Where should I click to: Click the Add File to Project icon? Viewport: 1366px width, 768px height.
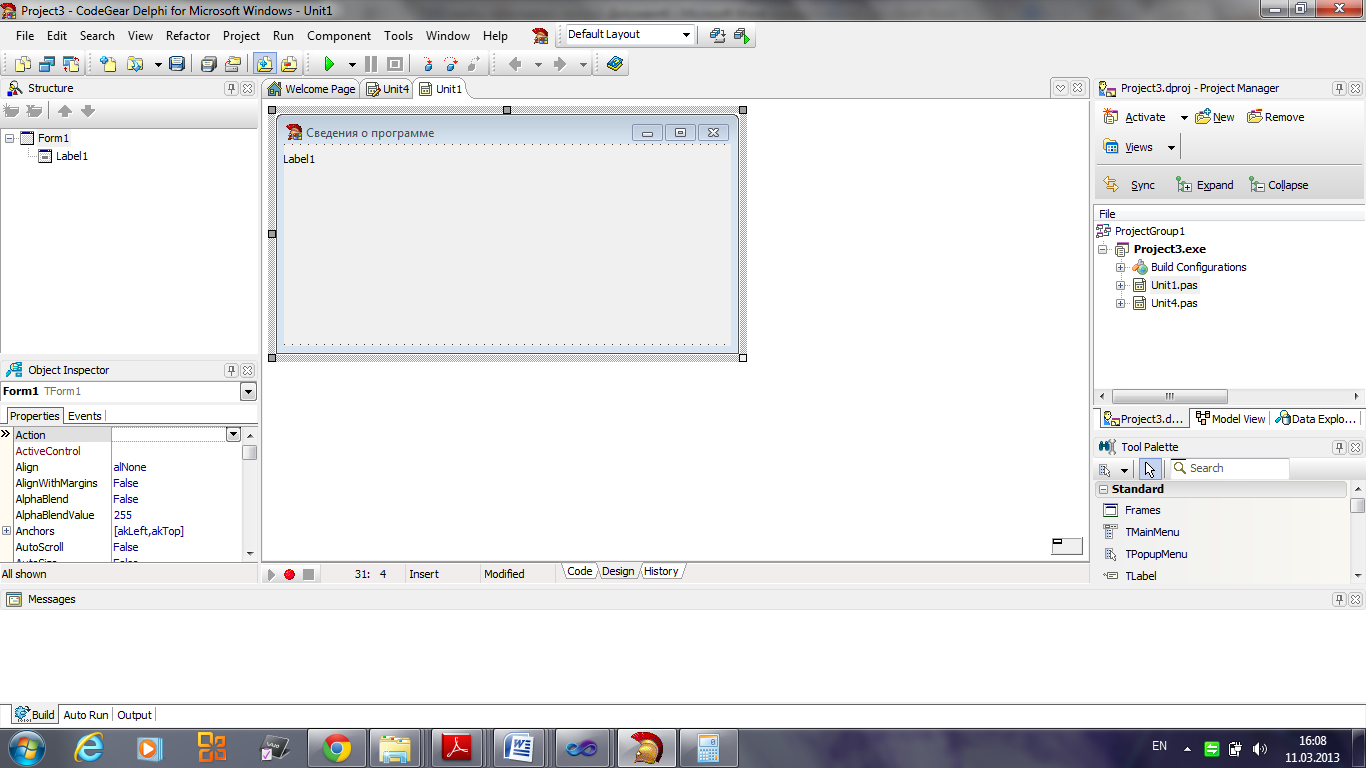tap(265, 64)
